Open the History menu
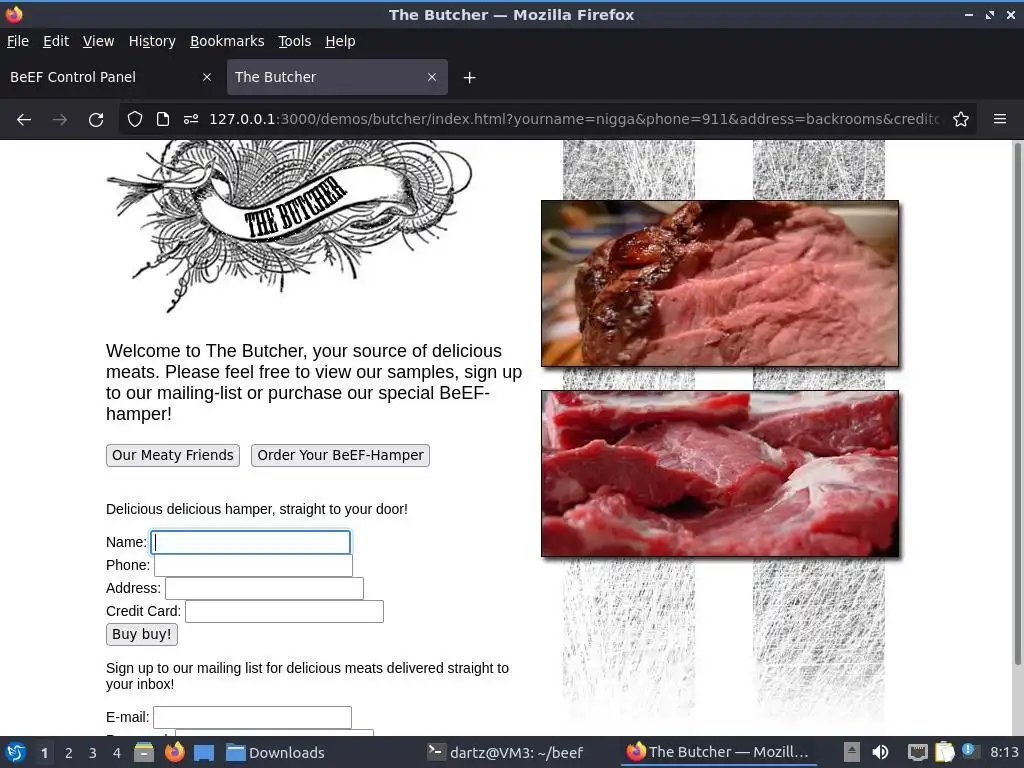Screen dimensions: 1024x768 tap(152, 41)
